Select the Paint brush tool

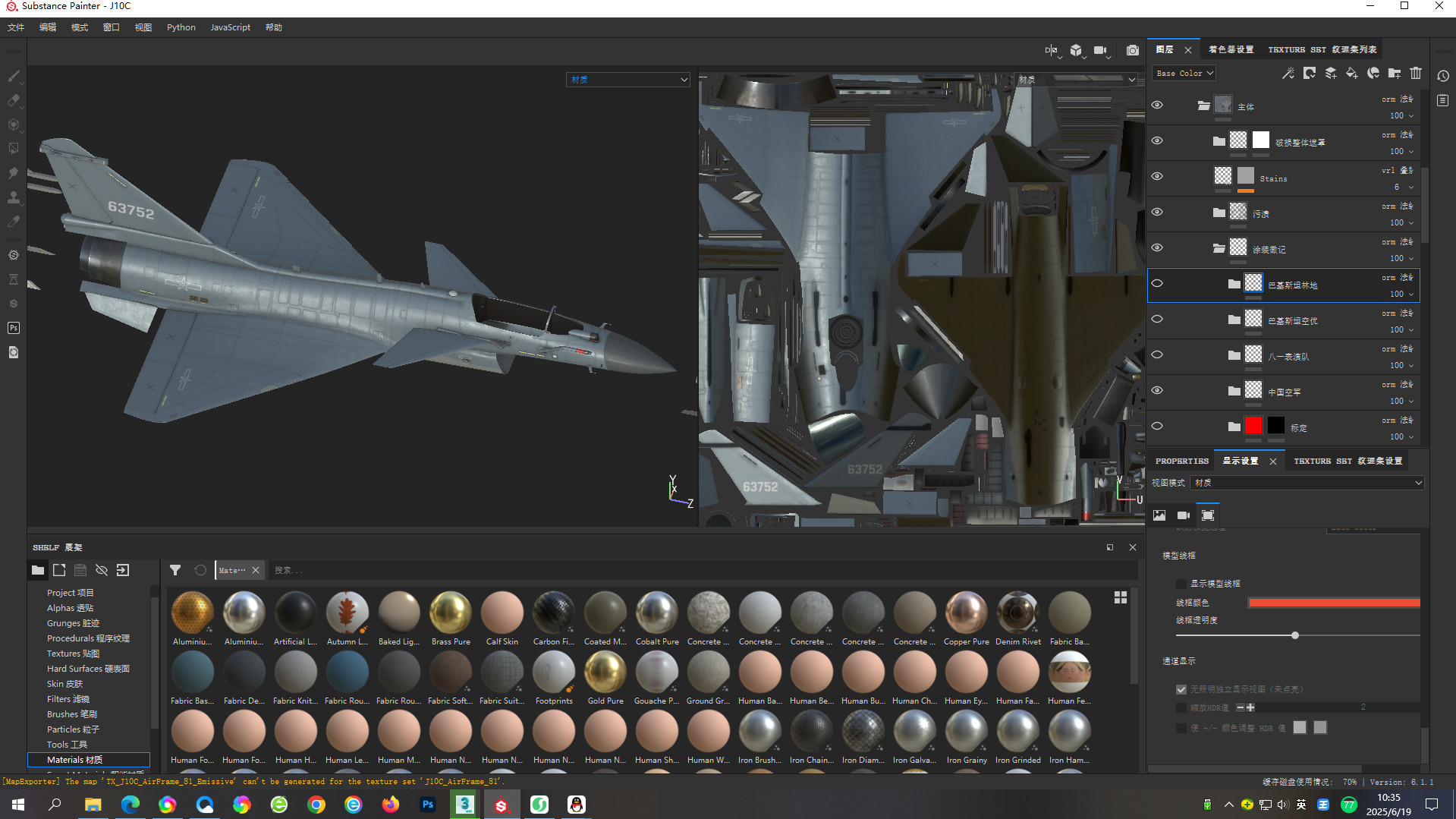coord(14,76)
